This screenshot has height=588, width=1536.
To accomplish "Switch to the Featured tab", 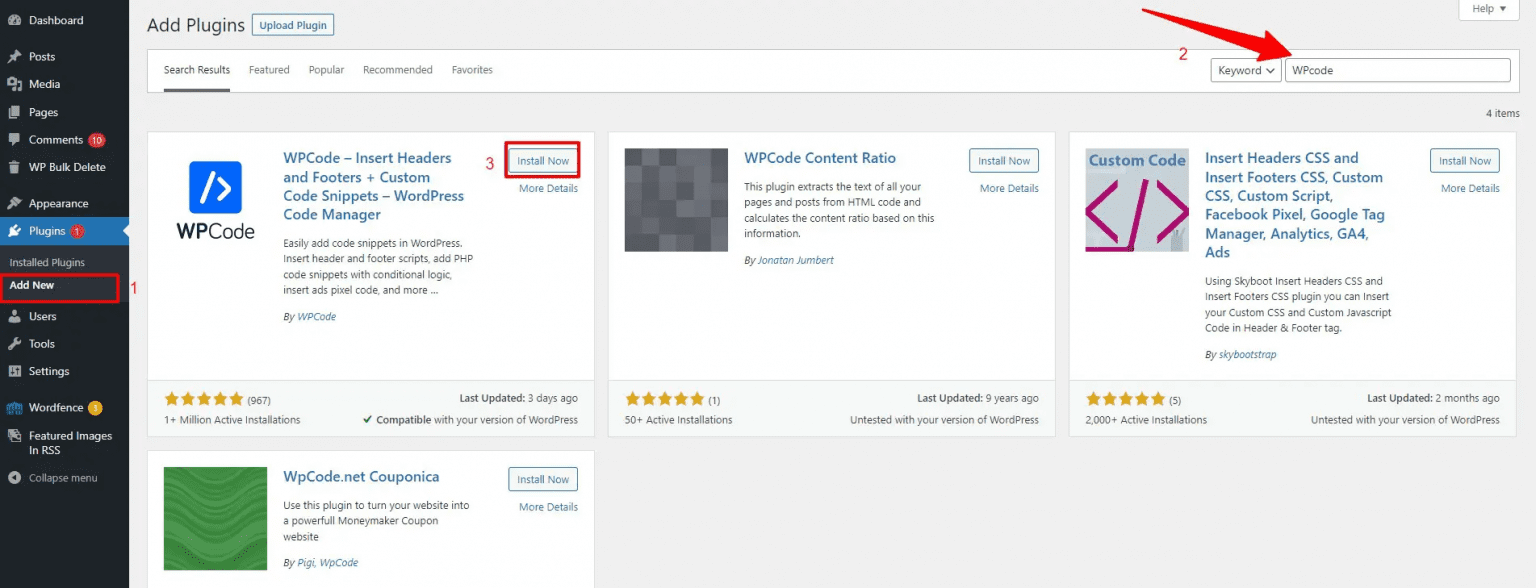I will [269, 70].
